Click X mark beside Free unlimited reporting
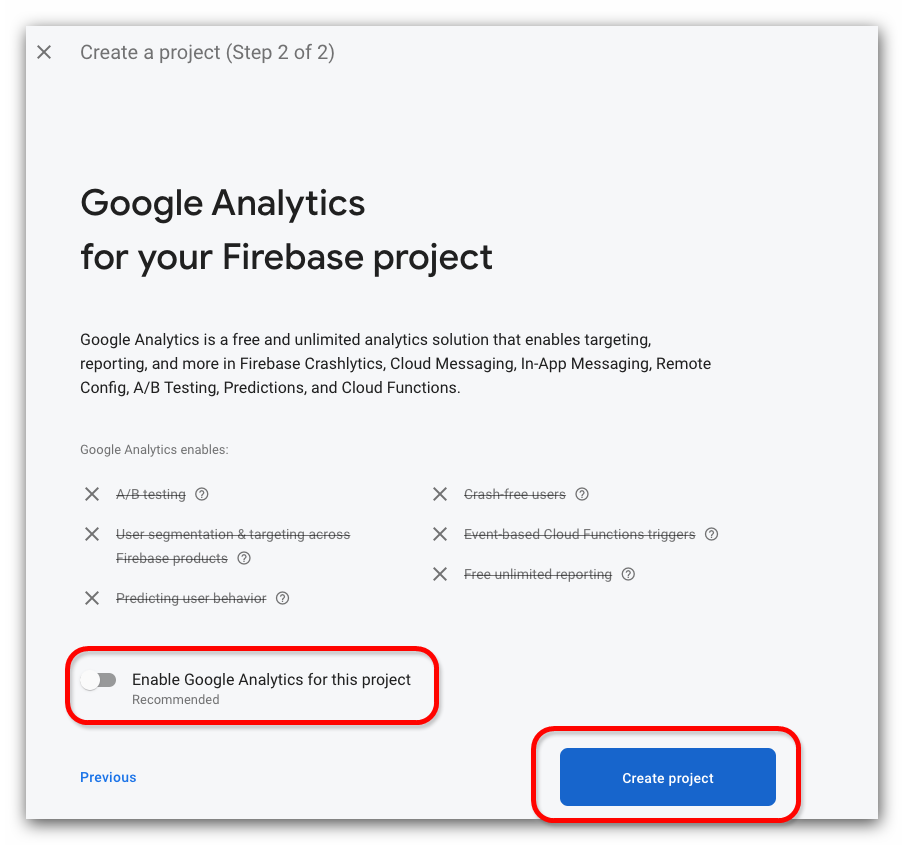The image size is (904, 845). point(440,574)
